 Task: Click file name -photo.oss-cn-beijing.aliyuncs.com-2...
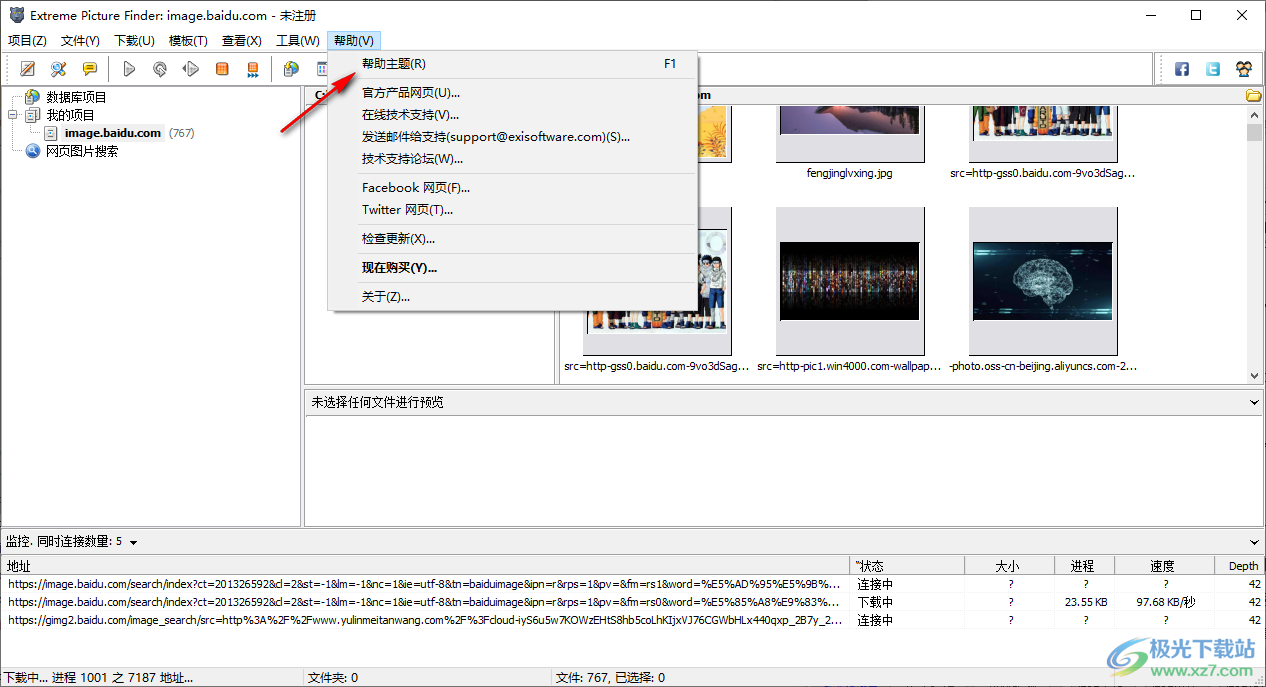tap(1042, 367)
